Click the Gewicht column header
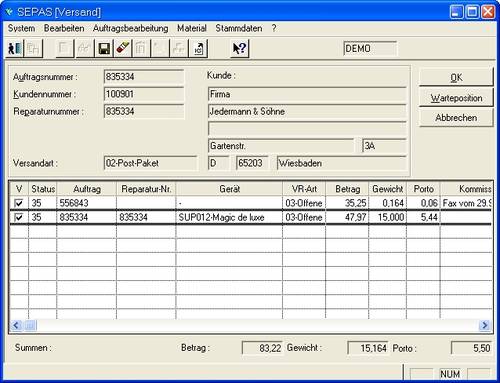The image size is (500, 383). [387, 189]
